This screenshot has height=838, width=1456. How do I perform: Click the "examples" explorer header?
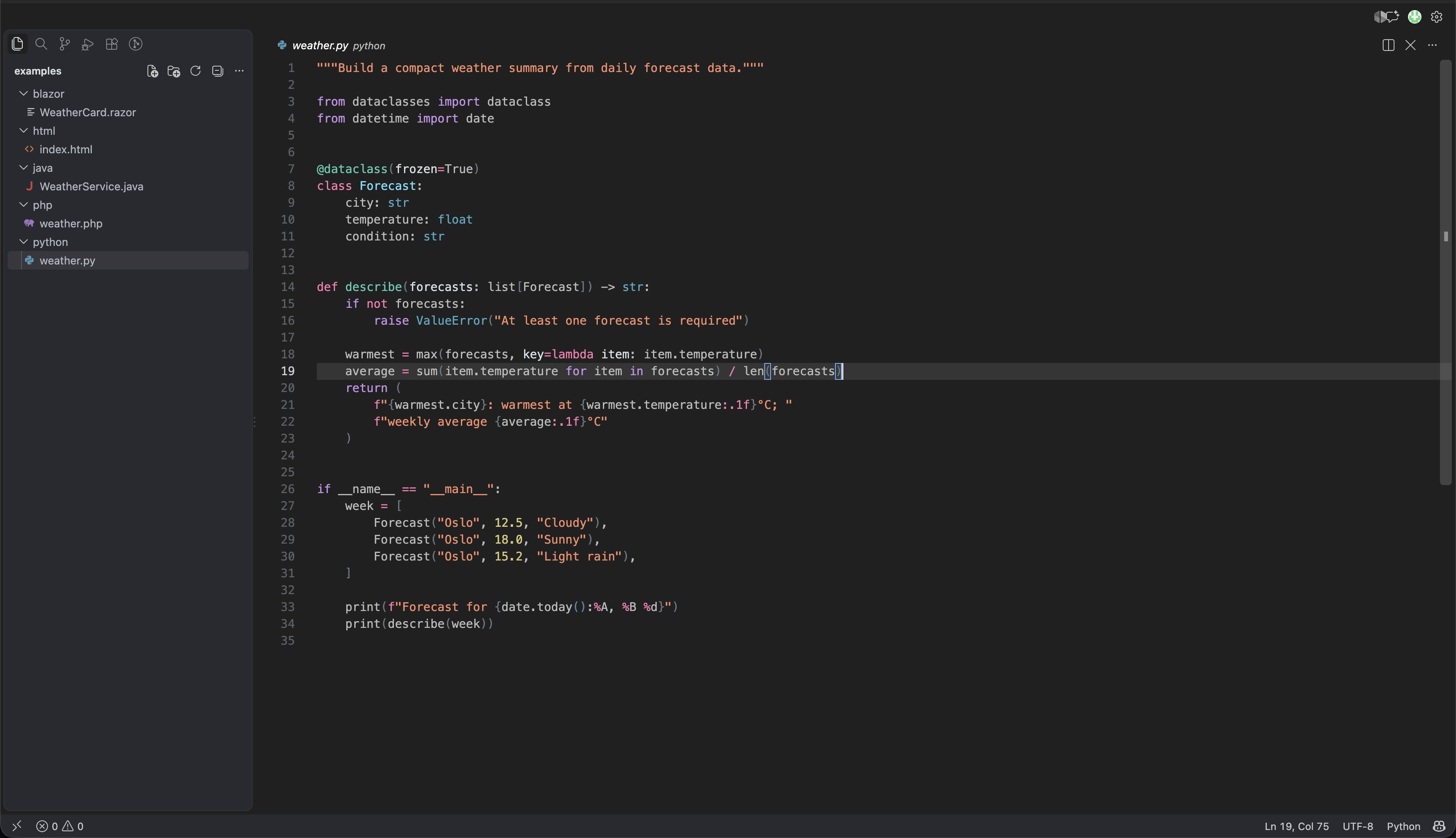[x=37, y=71]
